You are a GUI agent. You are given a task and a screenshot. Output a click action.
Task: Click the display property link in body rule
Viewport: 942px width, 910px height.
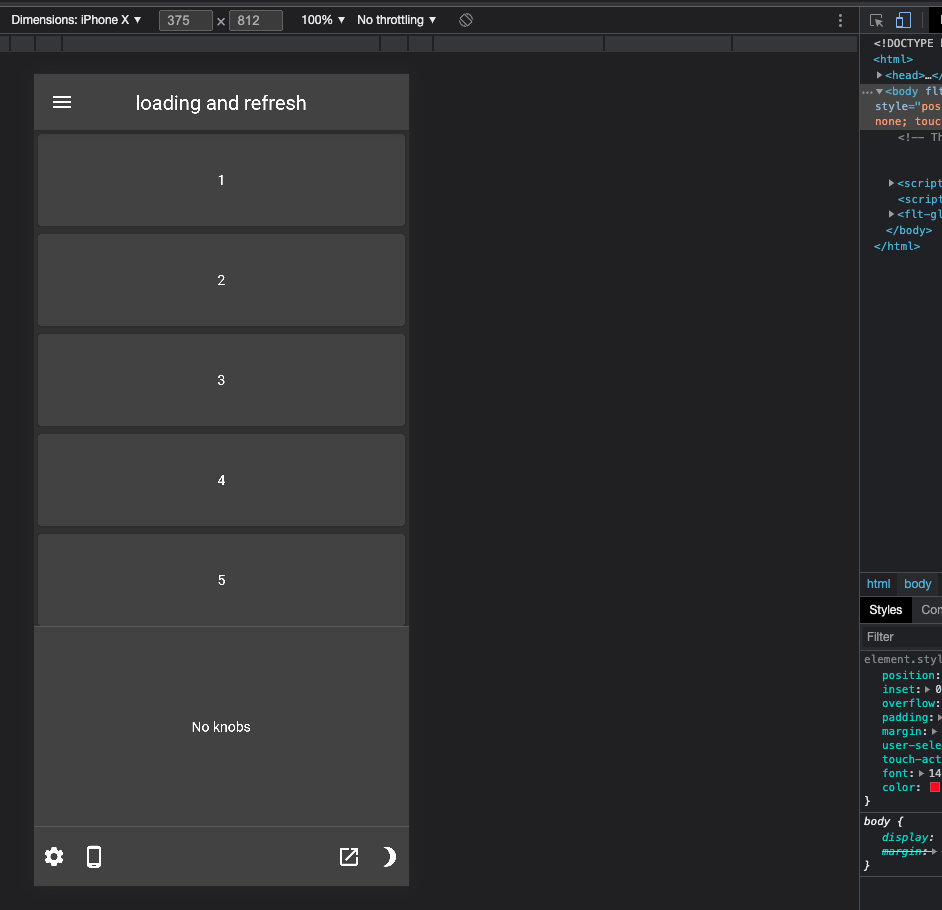pyautogui.click(x=906, y=837)
